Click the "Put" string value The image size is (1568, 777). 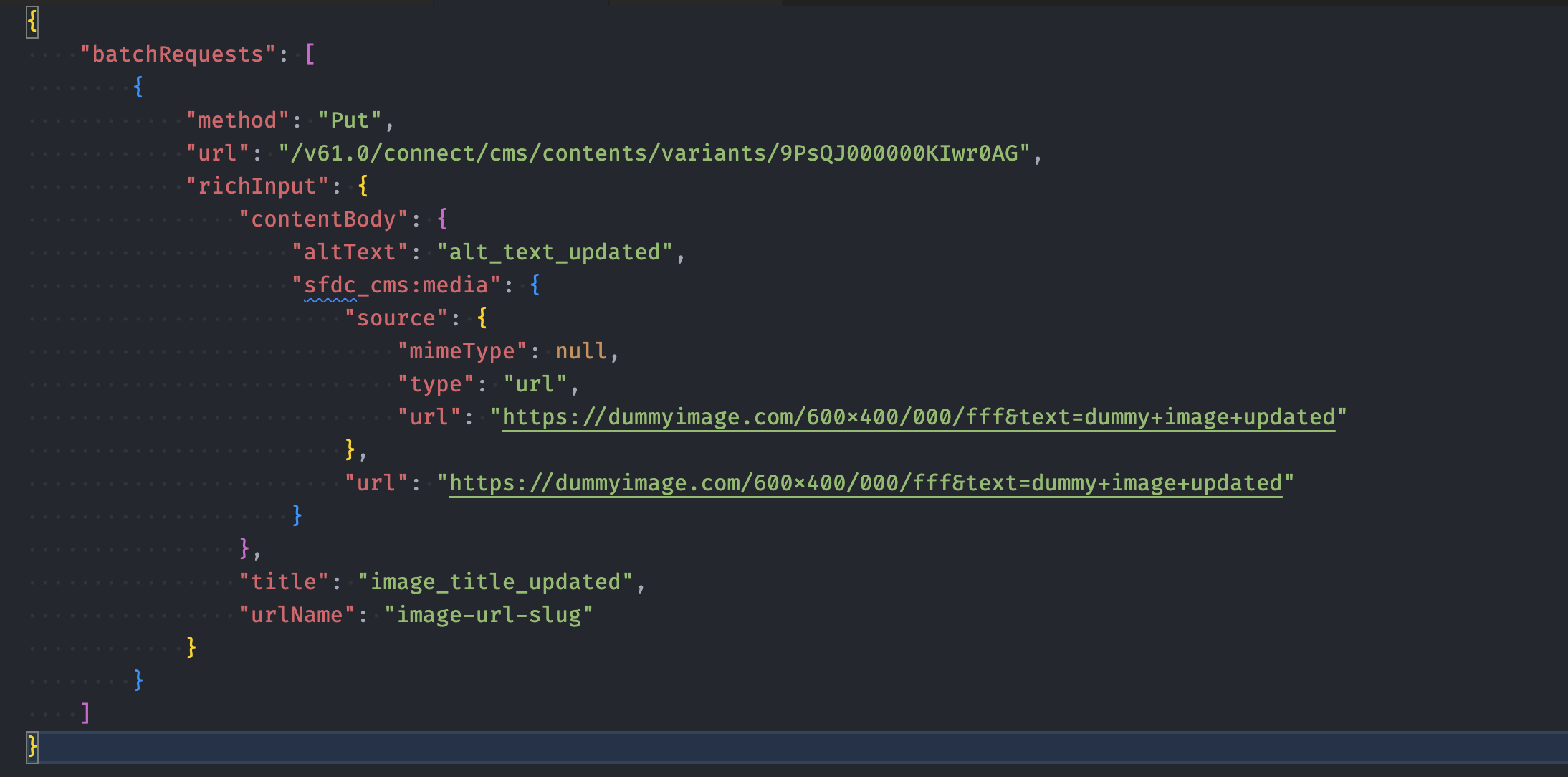pyautogui.click(x=350, y=120)
